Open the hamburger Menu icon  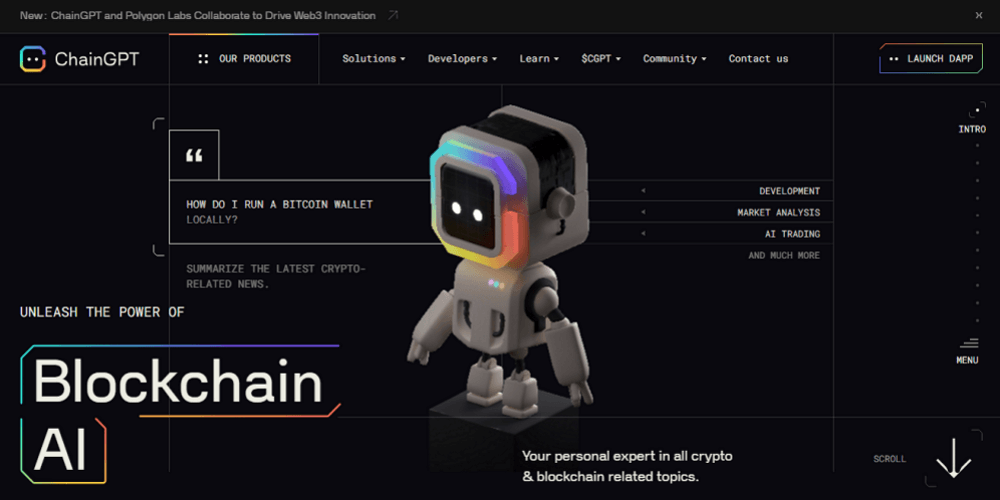[x=968, y=343]
